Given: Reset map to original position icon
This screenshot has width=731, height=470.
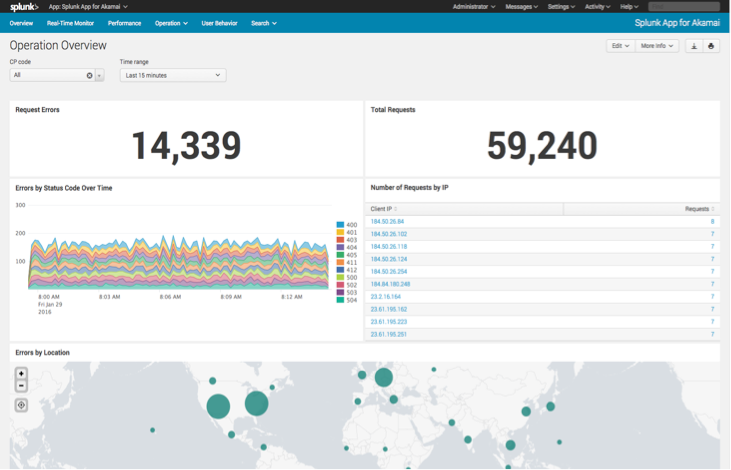Looking at the screenshot, I should 21,405.
